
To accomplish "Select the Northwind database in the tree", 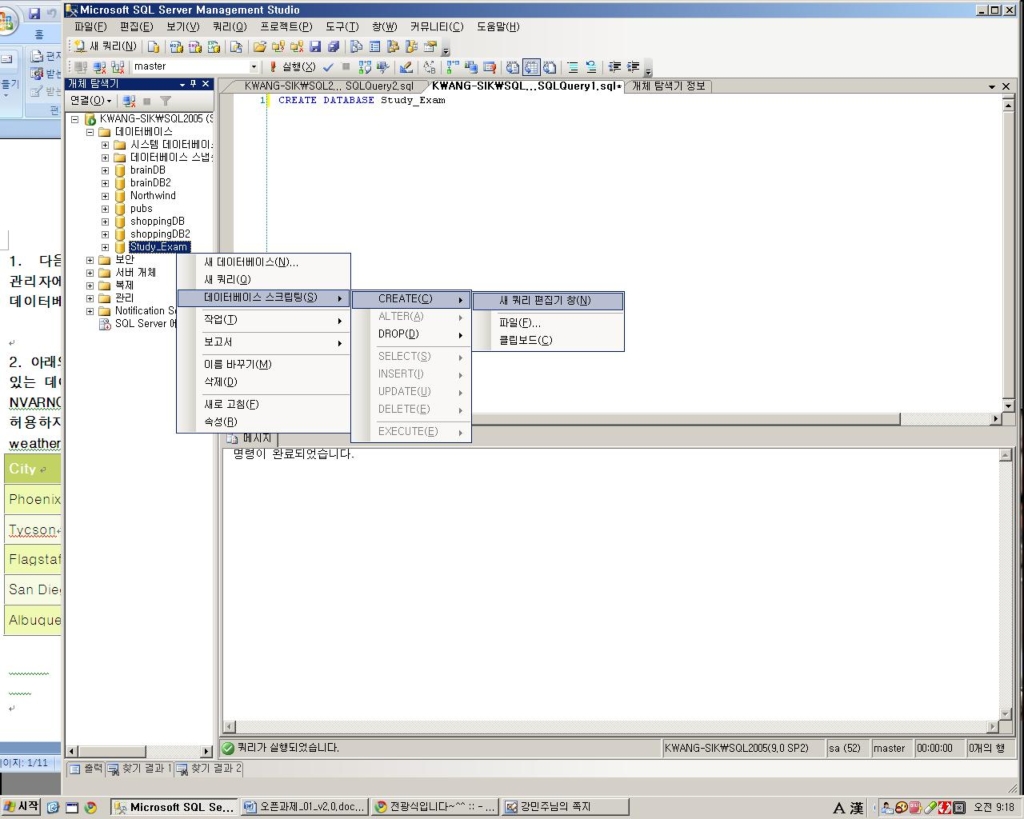I will click(x=153, y=196).
